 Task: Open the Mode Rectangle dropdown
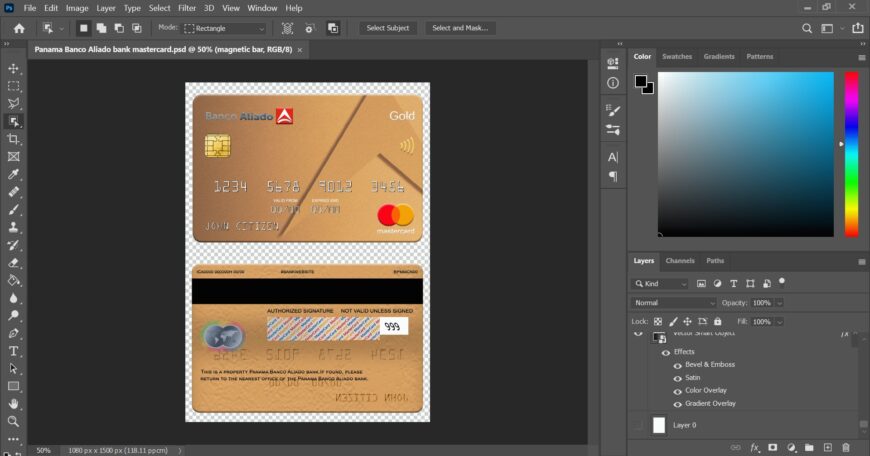tap(224, 28)
